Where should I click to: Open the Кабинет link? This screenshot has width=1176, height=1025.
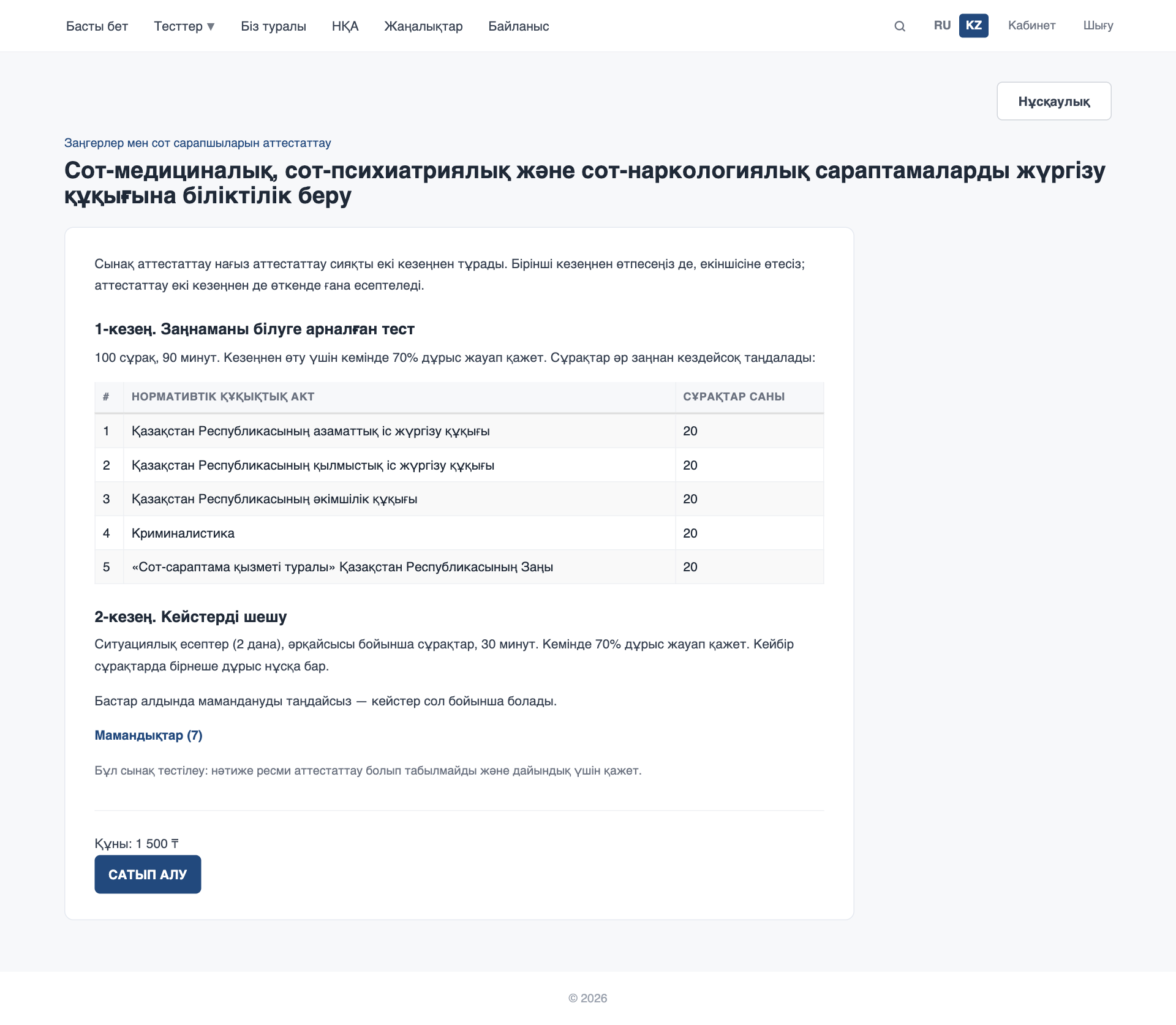coord(1031,26)
